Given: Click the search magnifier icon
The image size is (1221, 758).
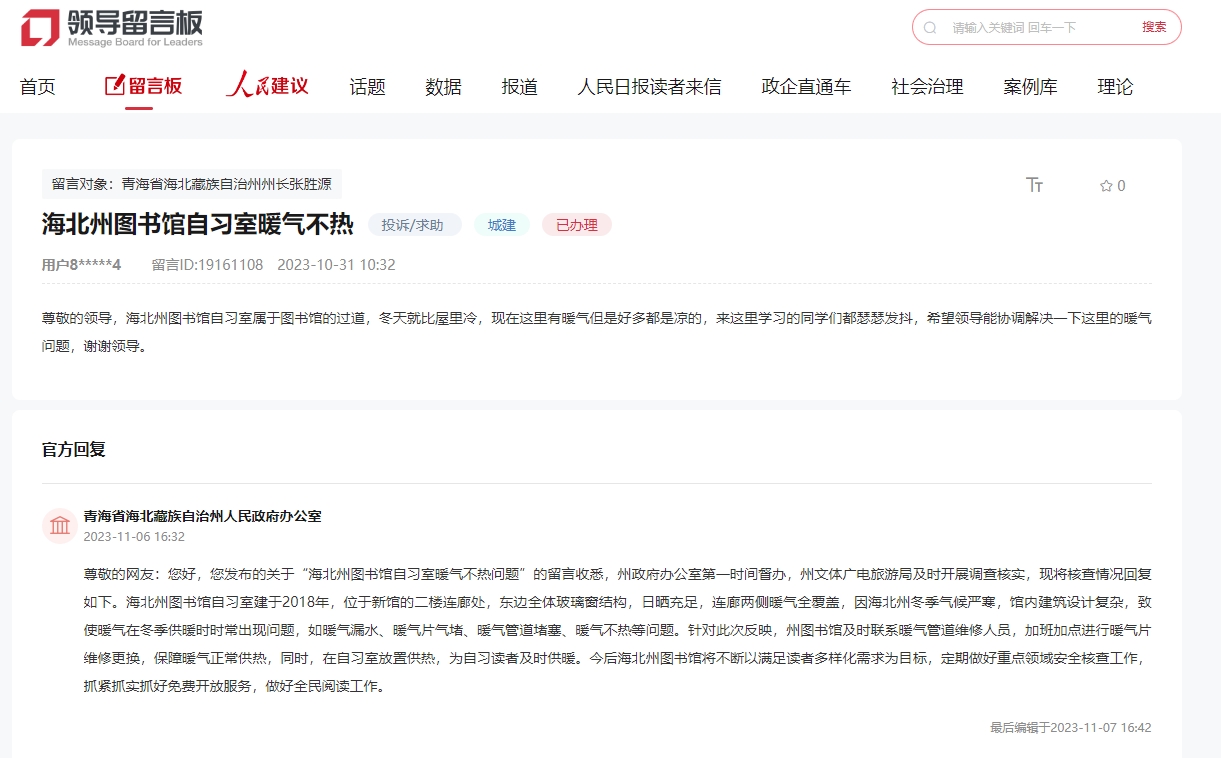Looking at the screenshot, I should tap(930, 28).
